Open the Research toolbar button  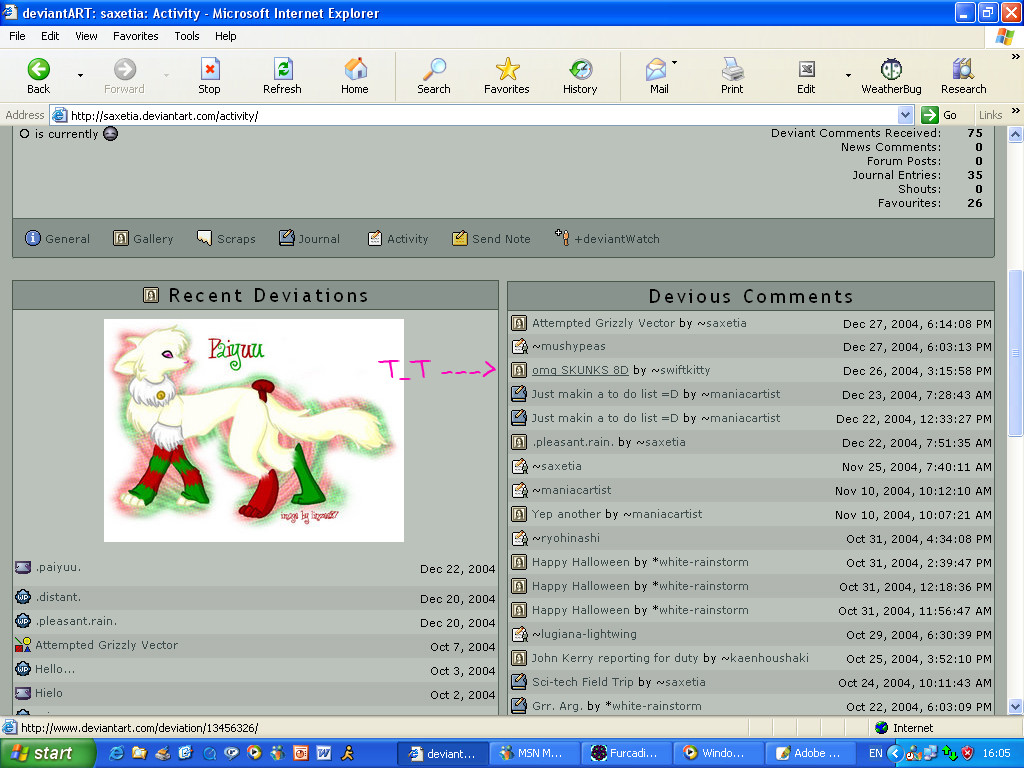[x=963, y=76]
